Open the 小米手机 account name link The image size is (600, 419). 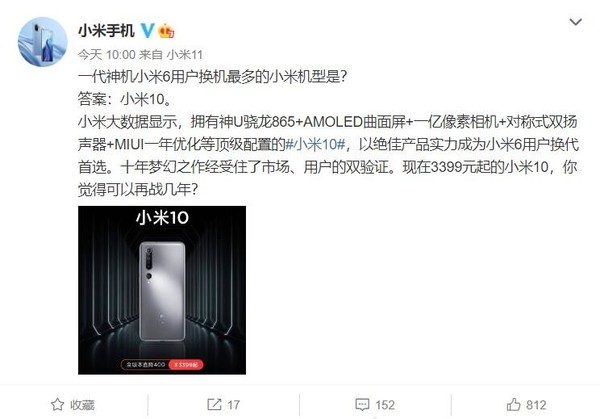pyautogui.click(x=106, y=30)
